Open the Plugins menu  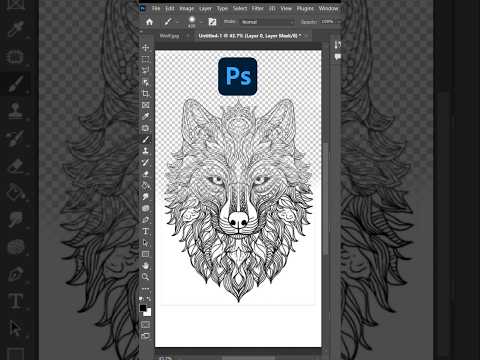pyautogui.click(x=305, y=8)
